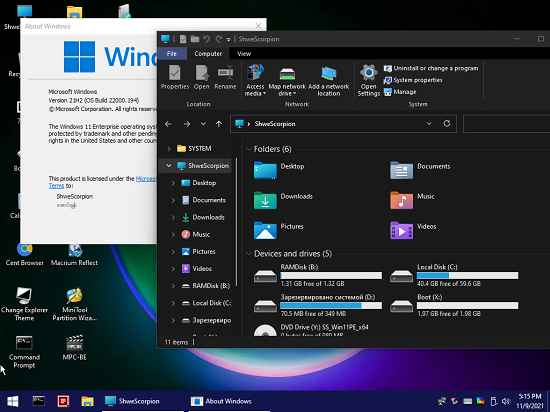Viewport: 550px width, 412px height.
Task: Click the search input field in Explorer
Action: 507,124
